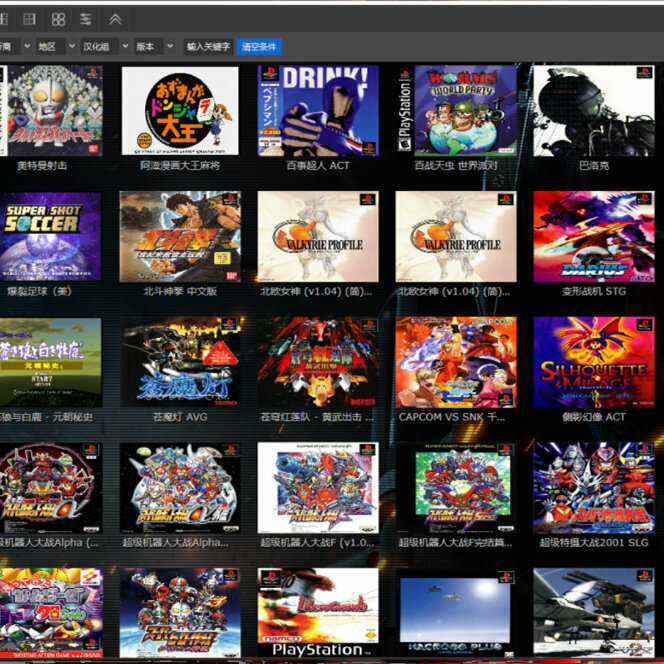Open the 超级机器人大战Alpha... second entry title
Screen dimensions: 664x664
click(175, 542)
